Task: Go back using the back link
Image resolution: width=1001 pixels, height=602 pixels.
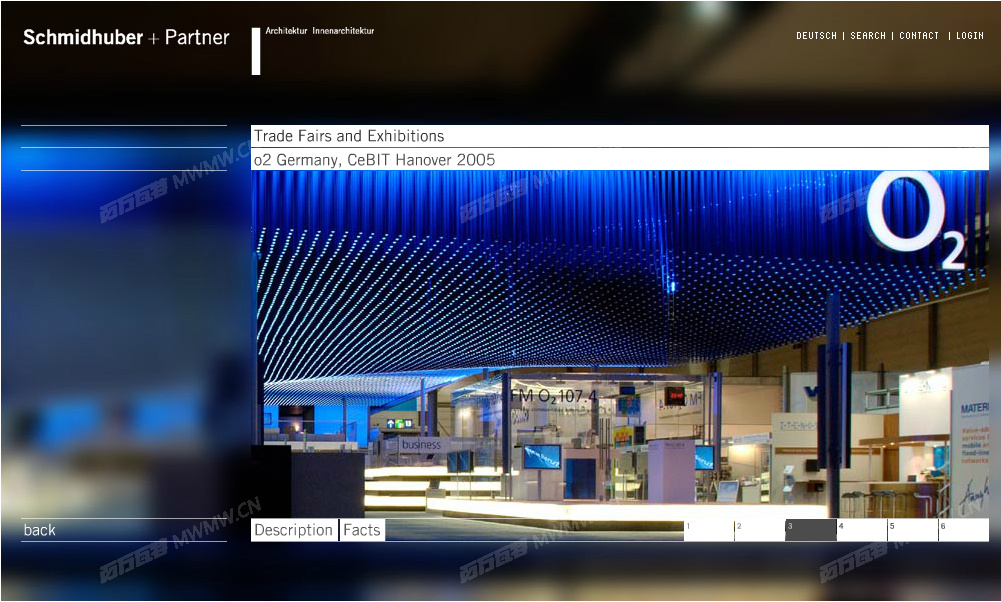Action: click(40, 530)
